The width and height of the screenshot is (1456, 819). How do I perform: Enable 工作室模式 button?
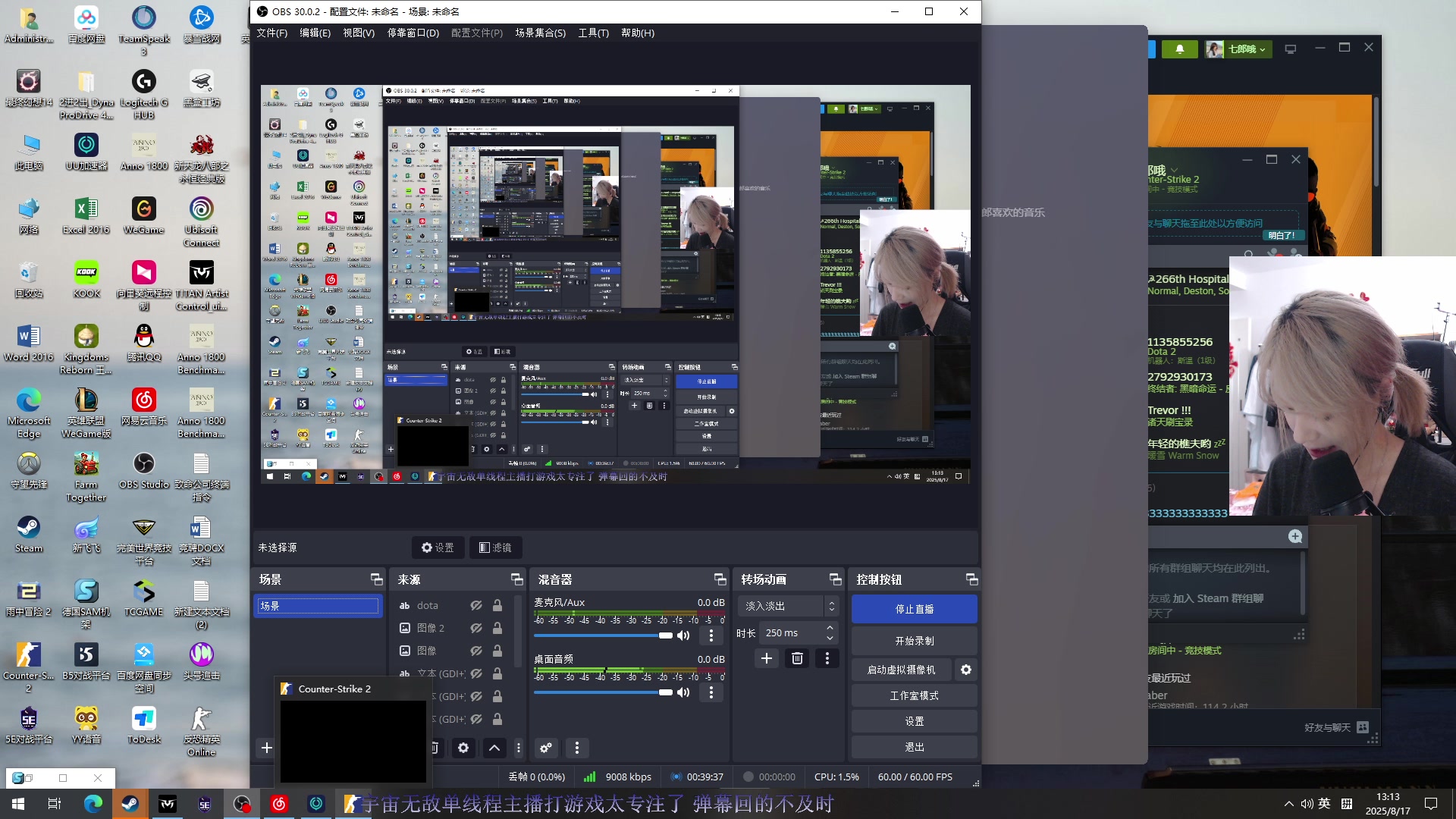pyautogui.click(x=914, y=695)
